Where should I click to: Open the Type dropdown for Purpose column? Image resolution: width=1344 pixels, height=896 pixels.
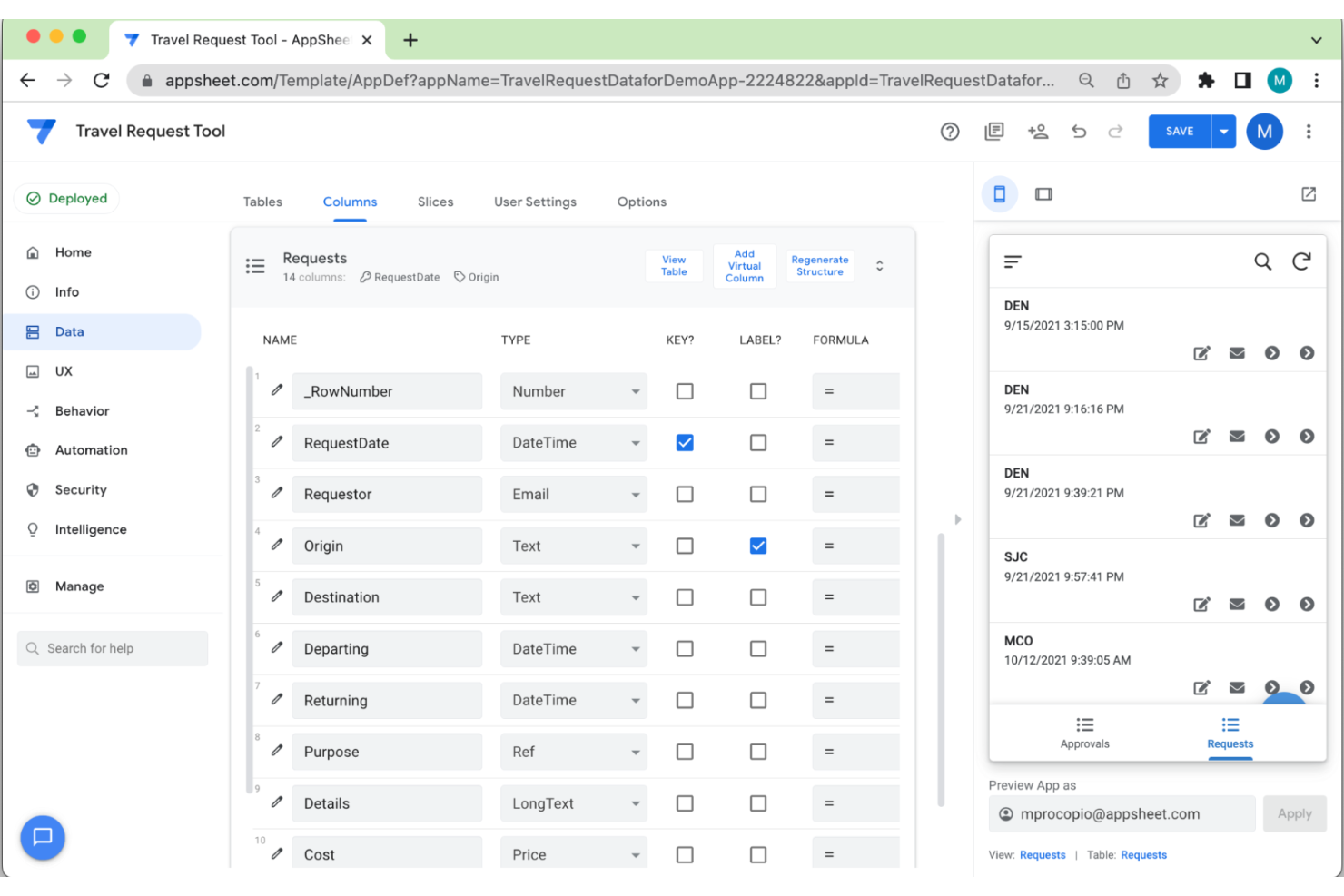pos(573,752)
